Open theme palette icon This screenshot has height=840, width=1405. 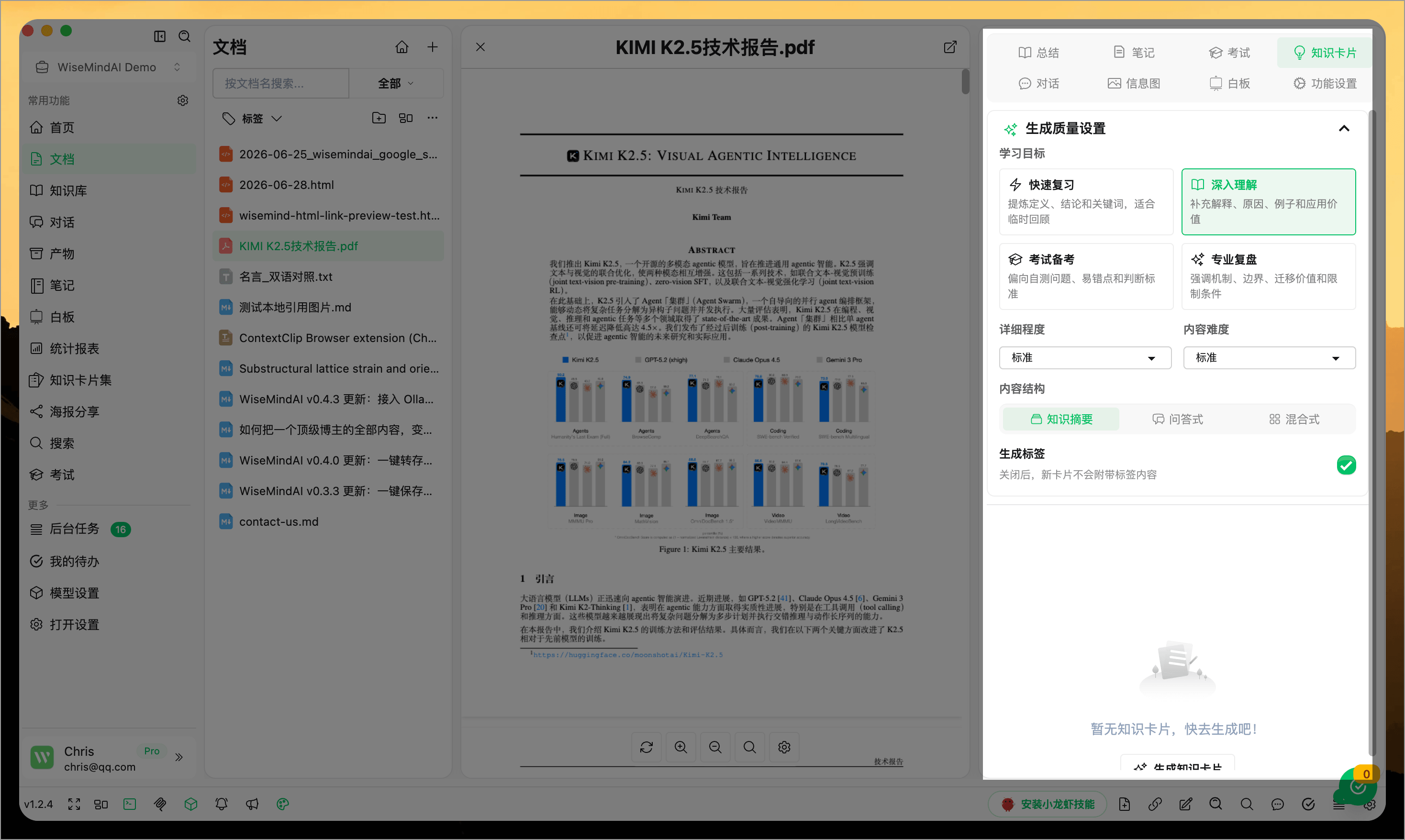282,804
